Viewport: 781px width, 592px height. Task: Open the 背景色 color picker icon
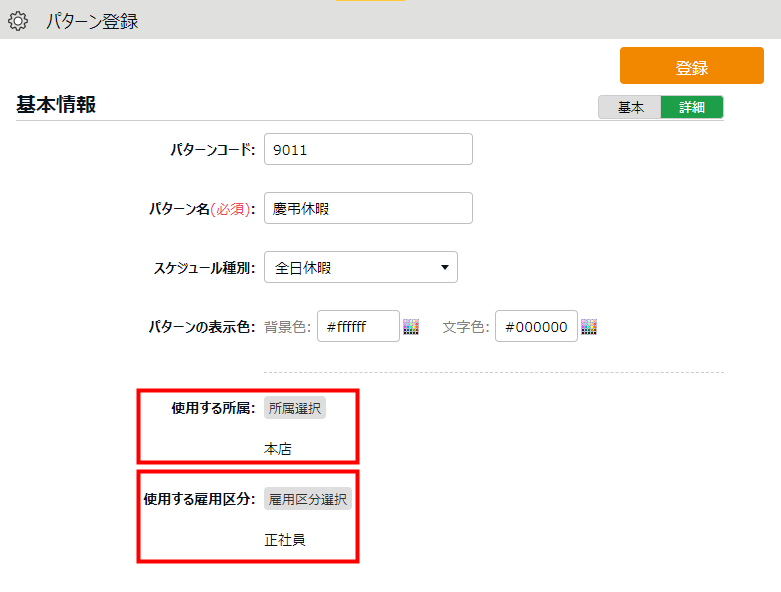[411, 327]
